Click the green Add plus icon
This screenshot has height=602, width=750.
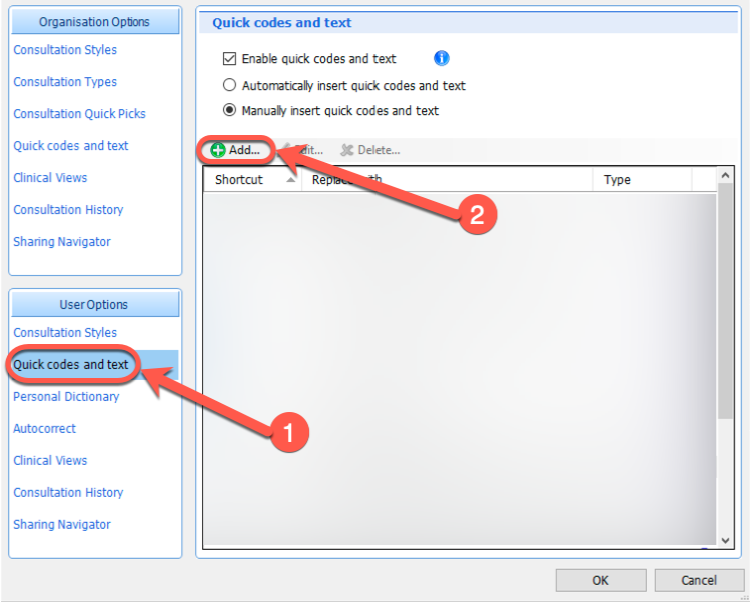pos(218,150)
